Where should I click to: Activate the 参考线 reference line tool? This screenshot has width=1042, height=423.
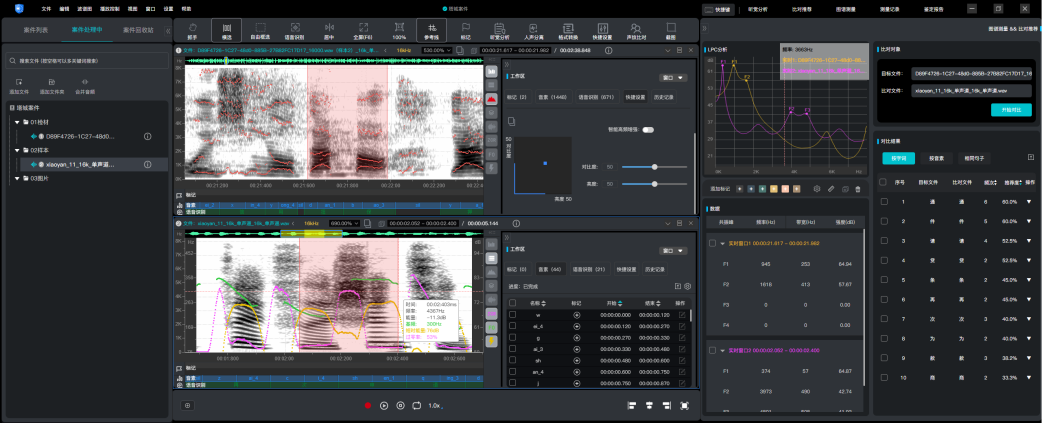(431, 31)
